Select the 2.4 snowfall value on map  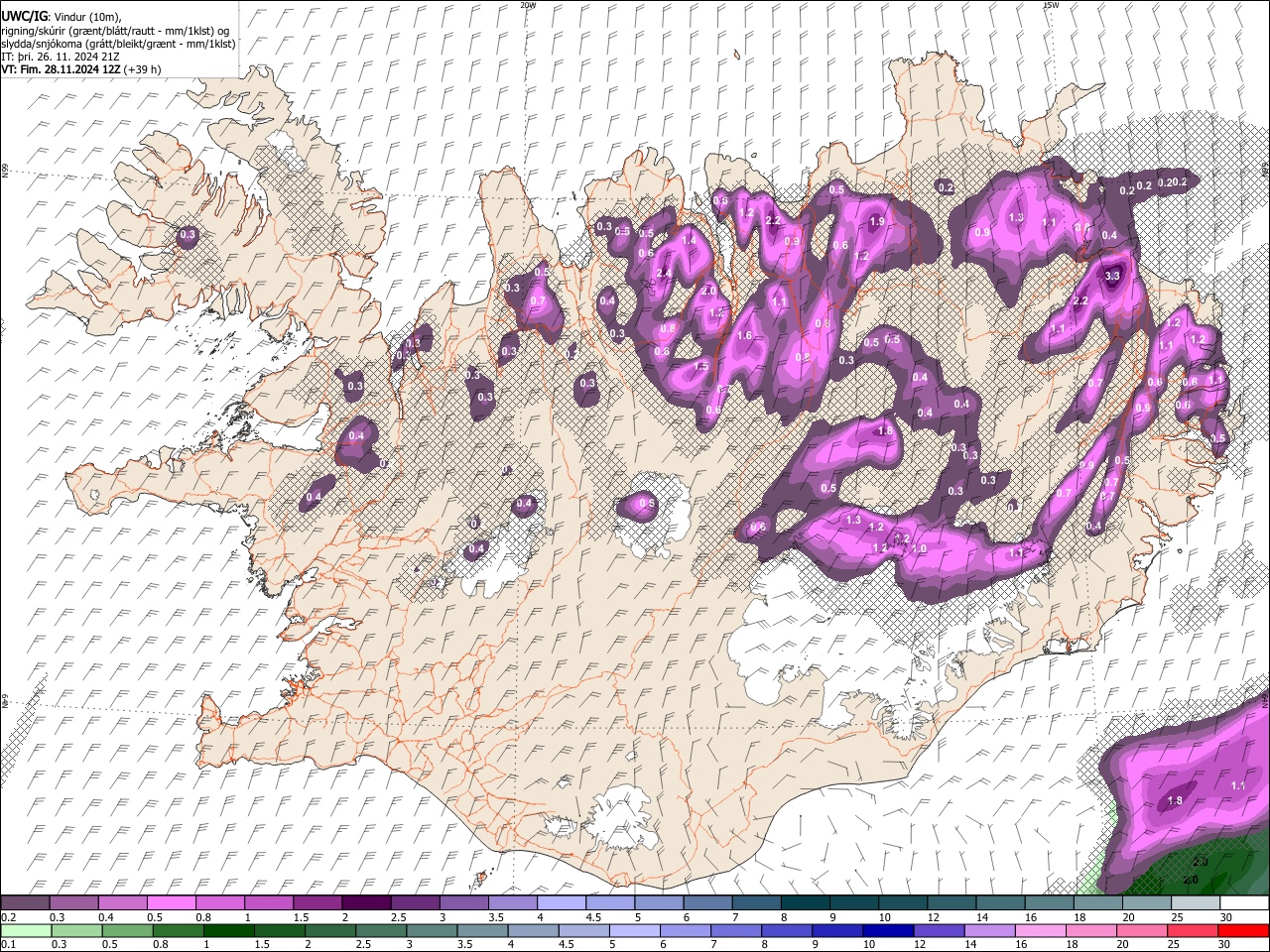(x=665, y=274)
